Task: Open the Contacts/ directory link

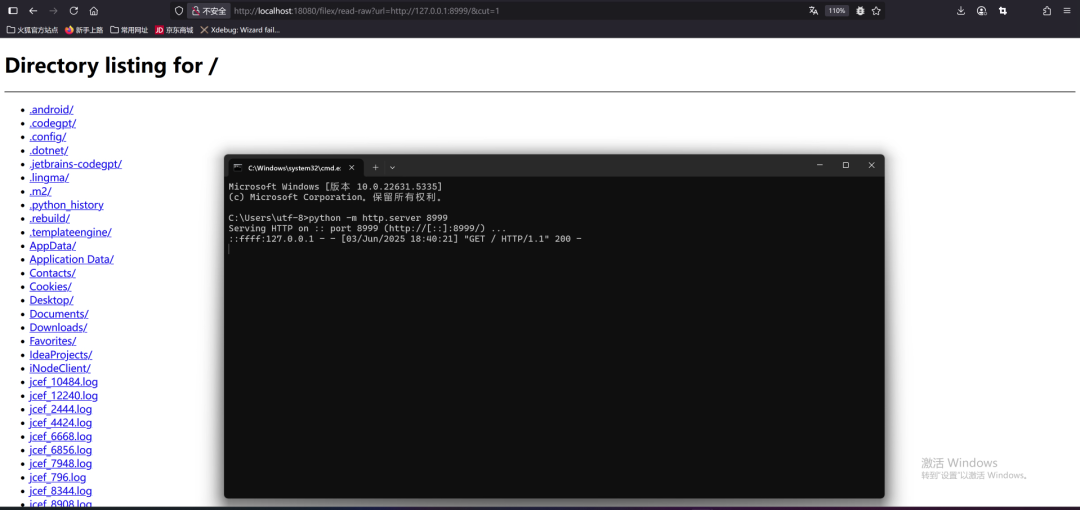Action: coord(52,273)
